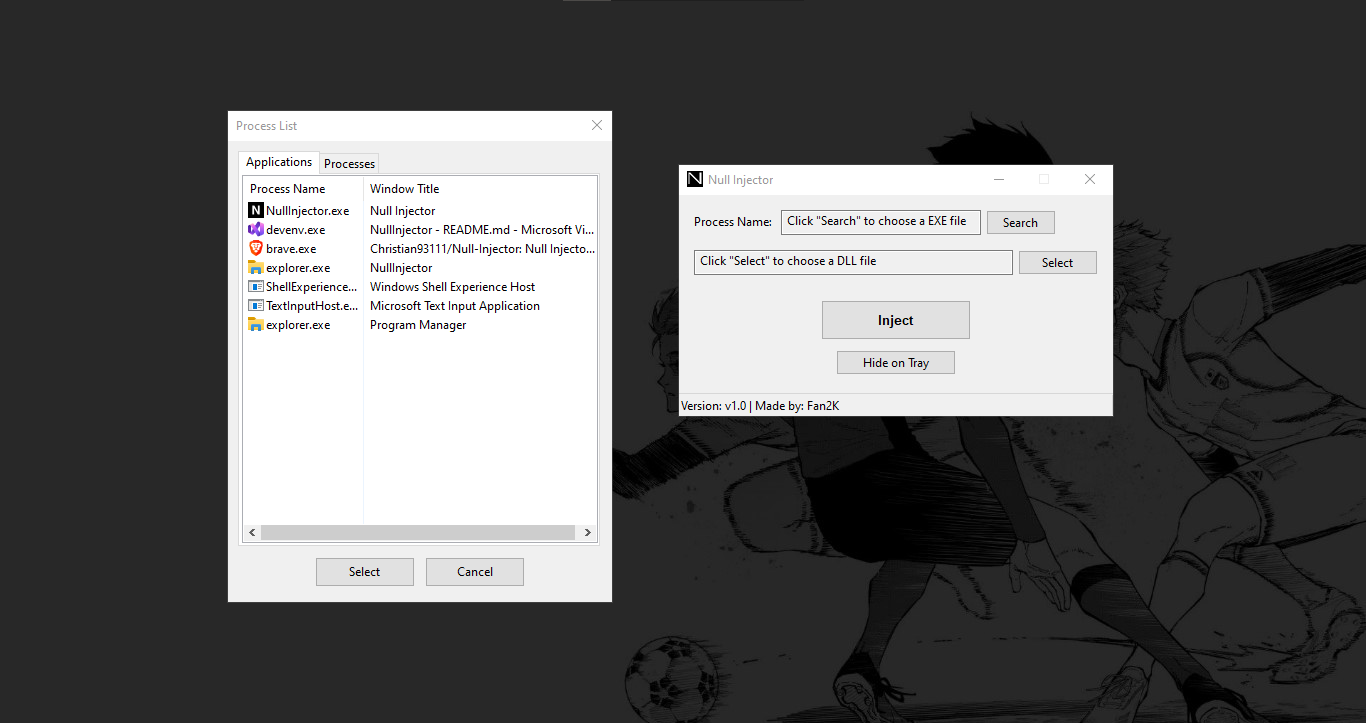
Task: Click 'NullInjector - README.md - Microsoft Vi...' title
Action: pos(482,230)
